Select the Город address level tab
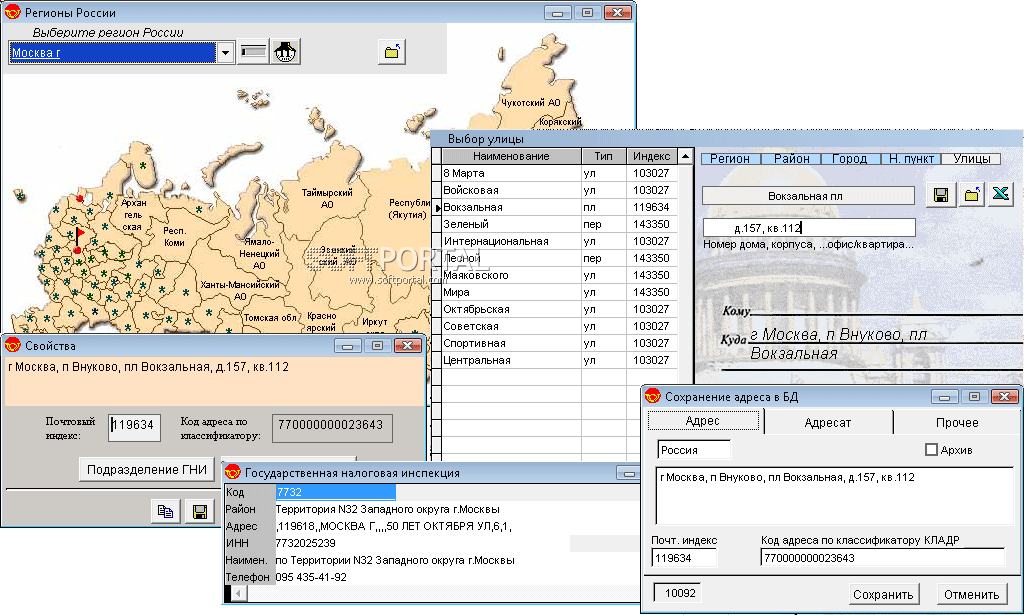1024x615 pixels. click(850, 159)
